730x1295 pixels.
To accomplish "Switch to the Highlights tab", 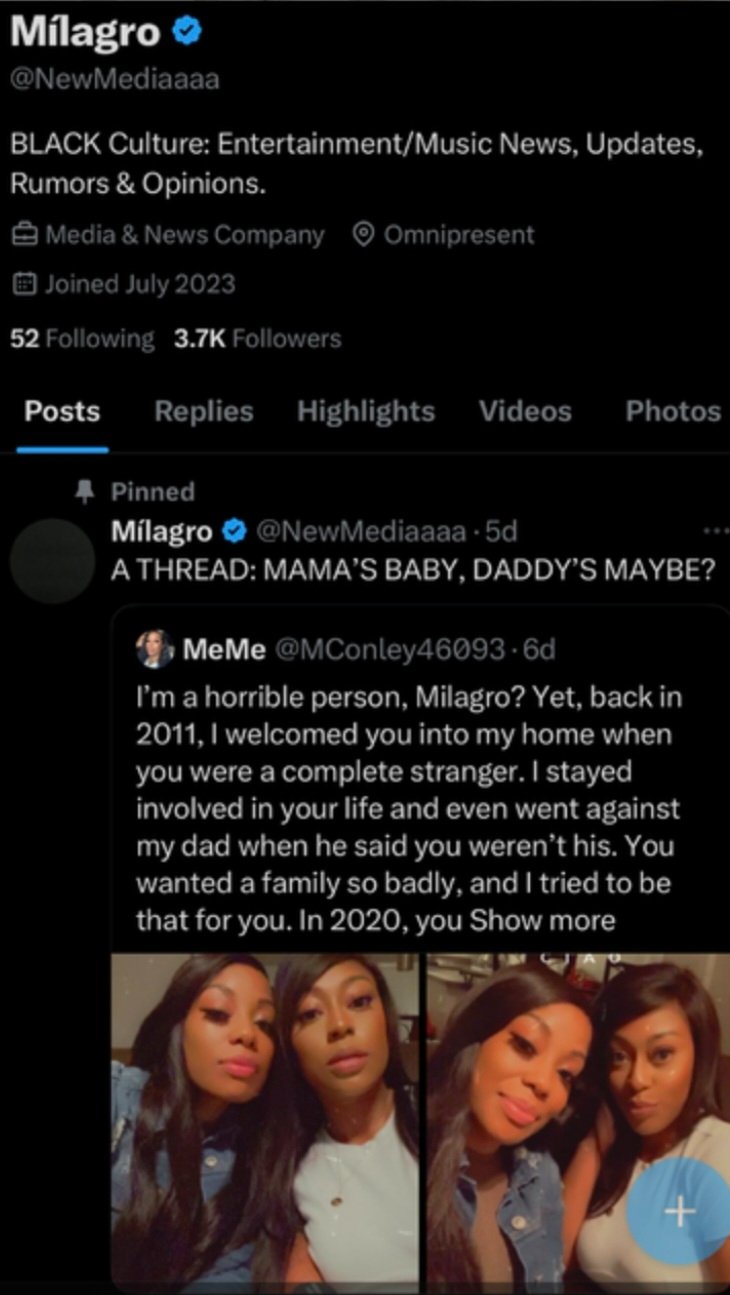I will pos(365,411).
